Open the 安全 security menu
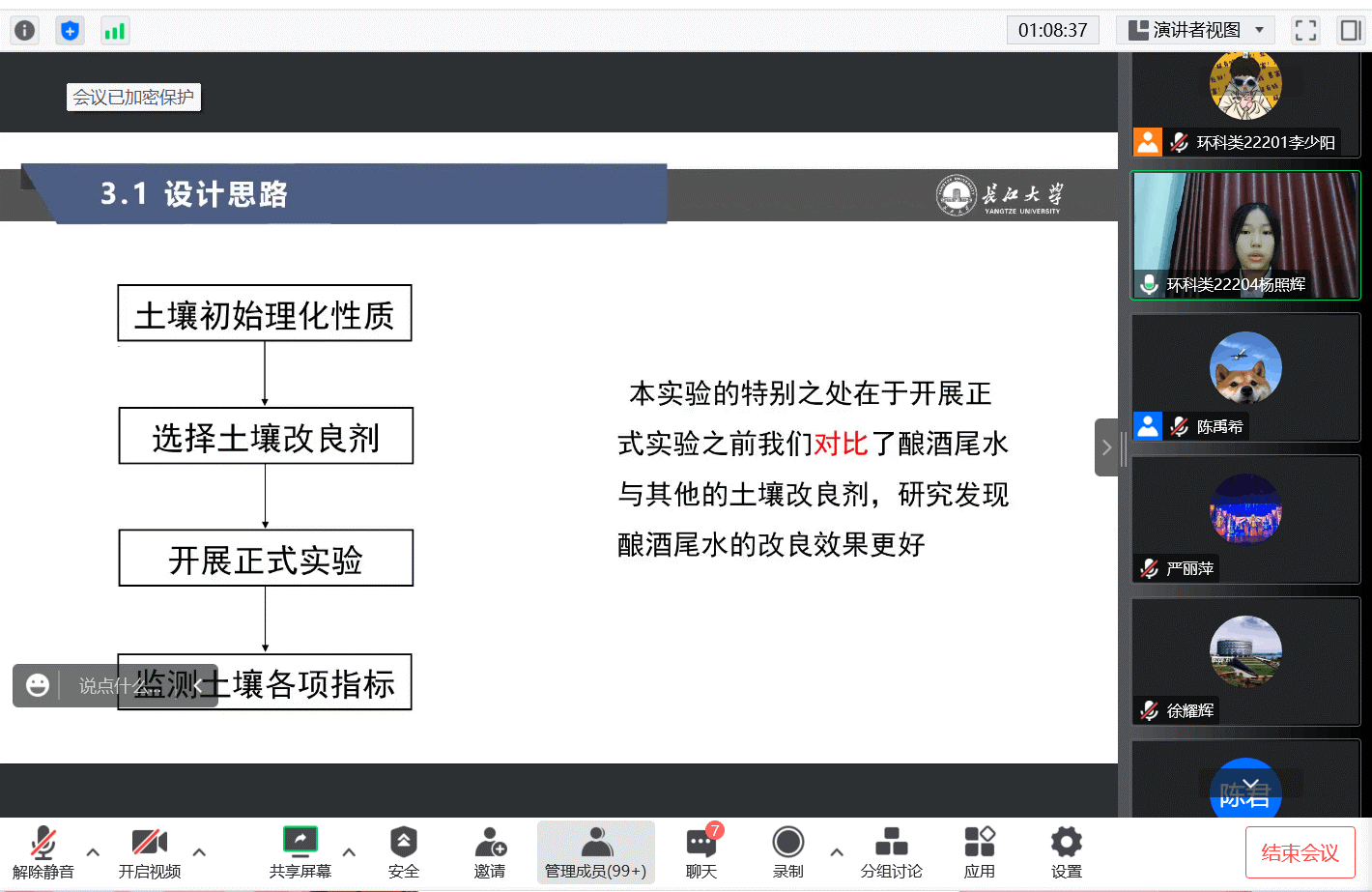The height and width of the screenshot is (892, 1372). tap(403, 852)
